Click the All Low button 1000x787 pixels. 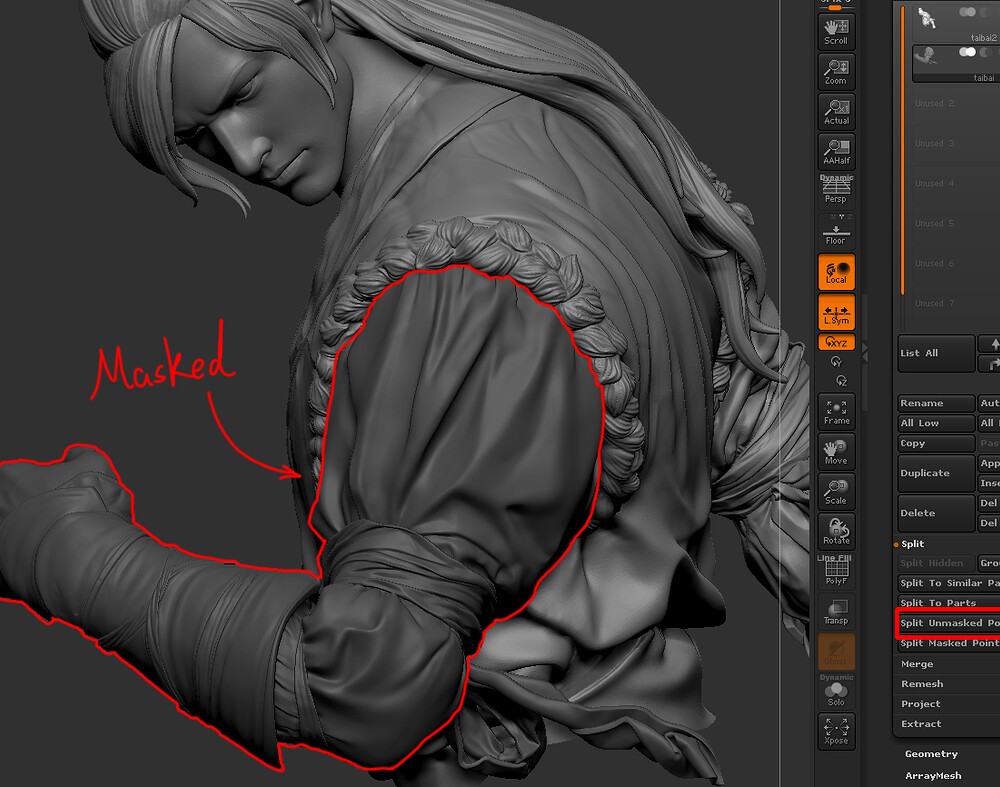click(x=936, y=423)
